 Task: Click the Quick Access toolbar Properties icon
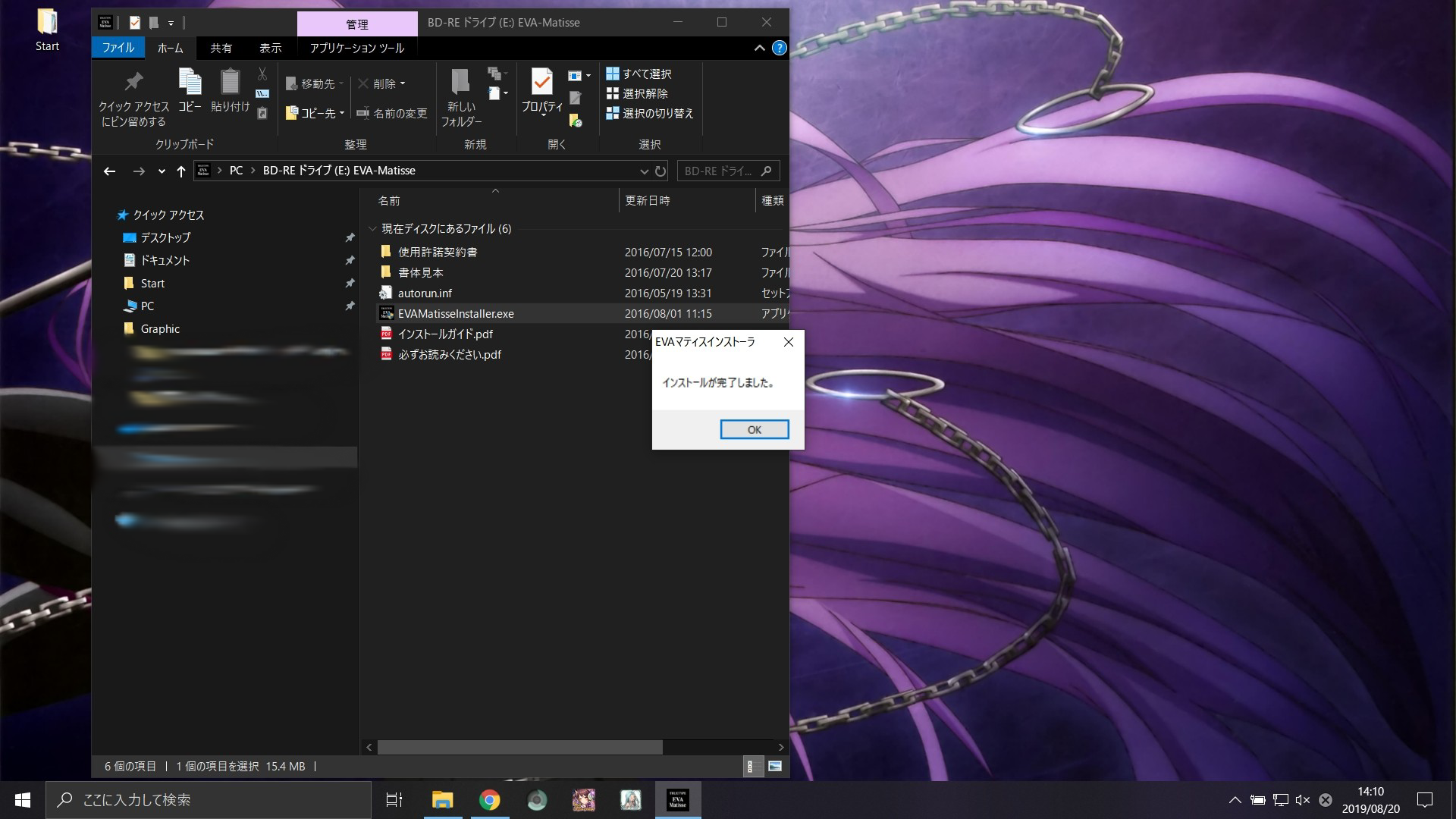click(x=134, y=23)
